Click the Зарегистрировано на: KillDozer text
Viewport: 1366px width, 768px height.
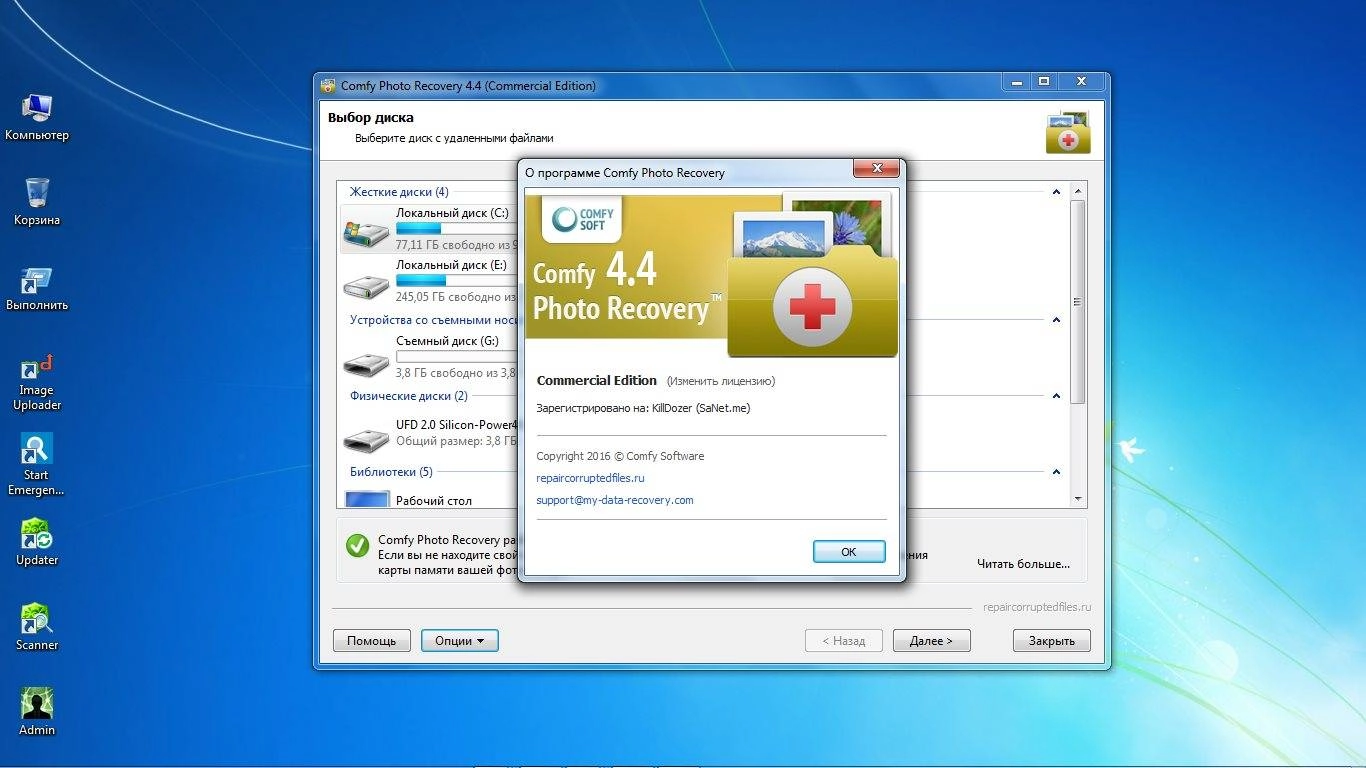point(643,408)
